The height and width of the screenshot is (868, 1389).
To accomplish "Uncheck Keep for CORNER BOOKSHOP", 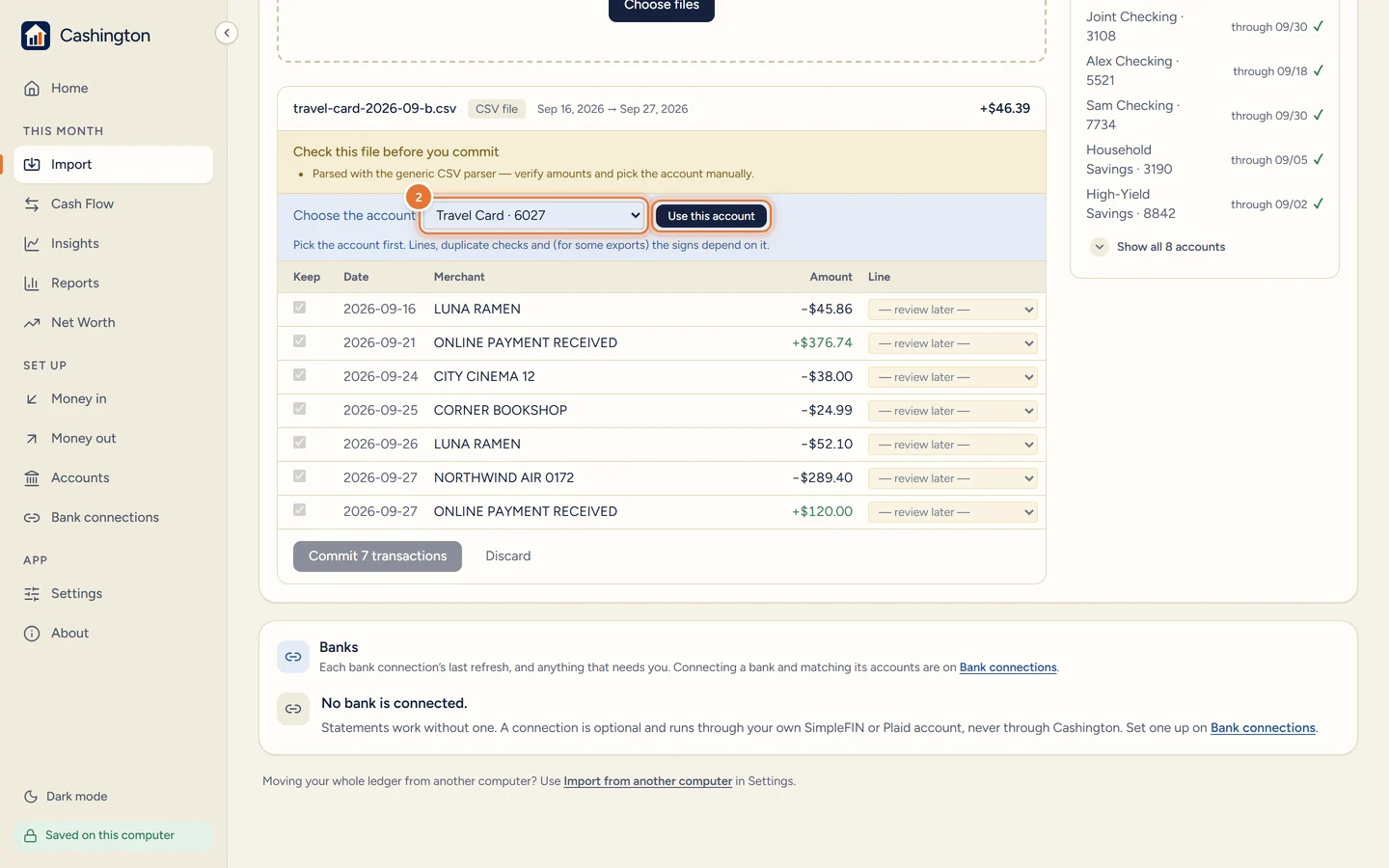I will pyautogui.click(x=300, y=409).
